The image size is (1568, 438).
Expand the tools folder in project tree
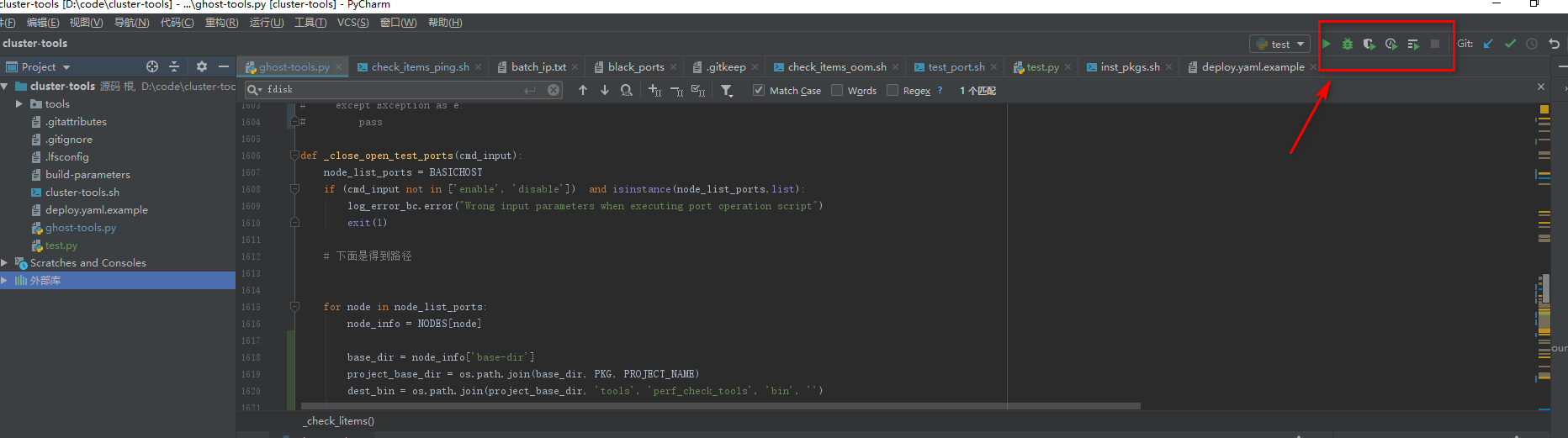point(19,104)
